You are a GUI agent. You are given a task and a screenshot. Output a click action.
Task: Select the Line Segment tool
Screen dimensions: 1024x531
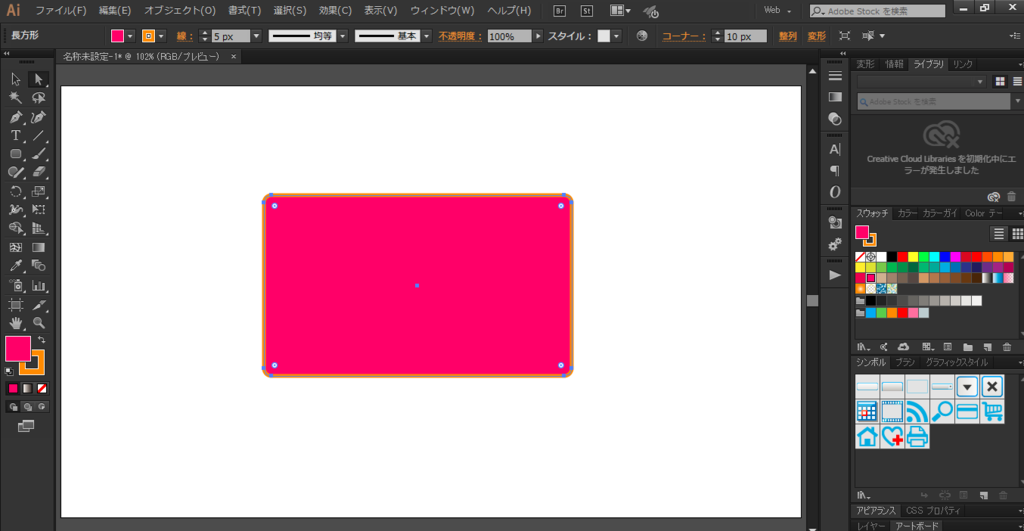[x=38, y=135]
